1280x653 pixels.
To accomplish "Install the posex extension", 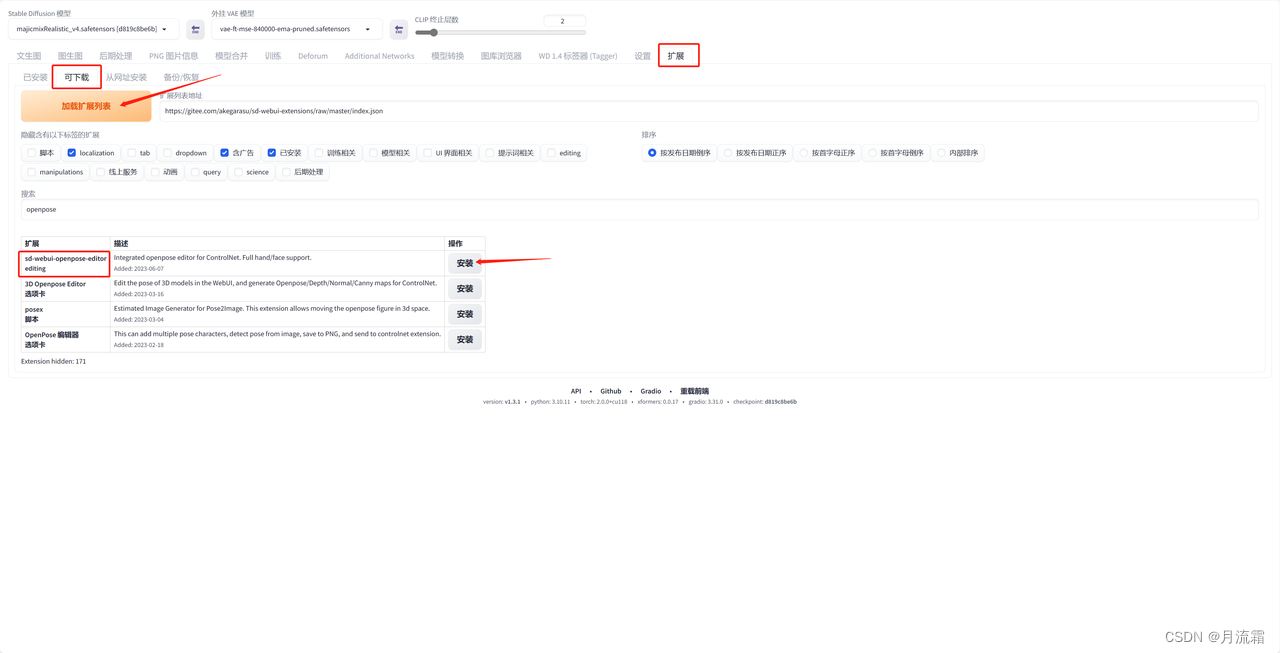I will pyautogui.click(x=465, y=314).
